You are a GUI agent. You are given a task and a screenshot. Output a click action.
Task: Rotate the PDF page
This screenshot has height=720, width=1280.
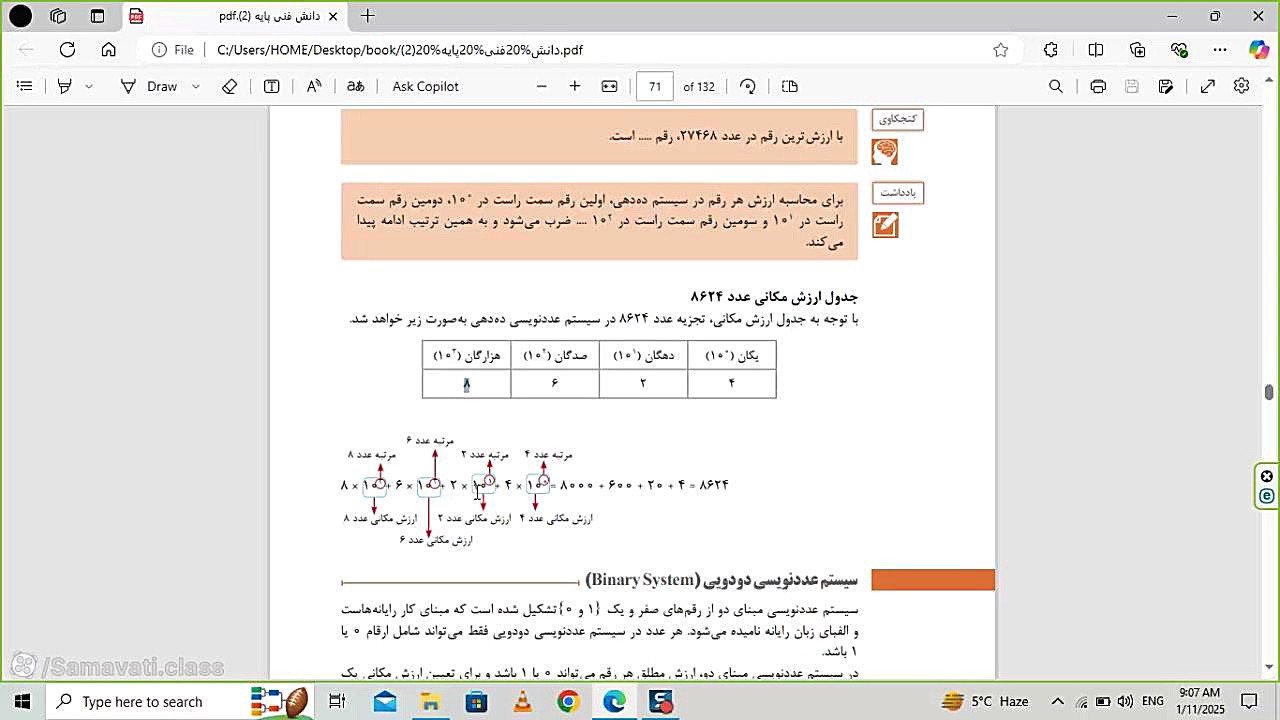pos(748,86)
